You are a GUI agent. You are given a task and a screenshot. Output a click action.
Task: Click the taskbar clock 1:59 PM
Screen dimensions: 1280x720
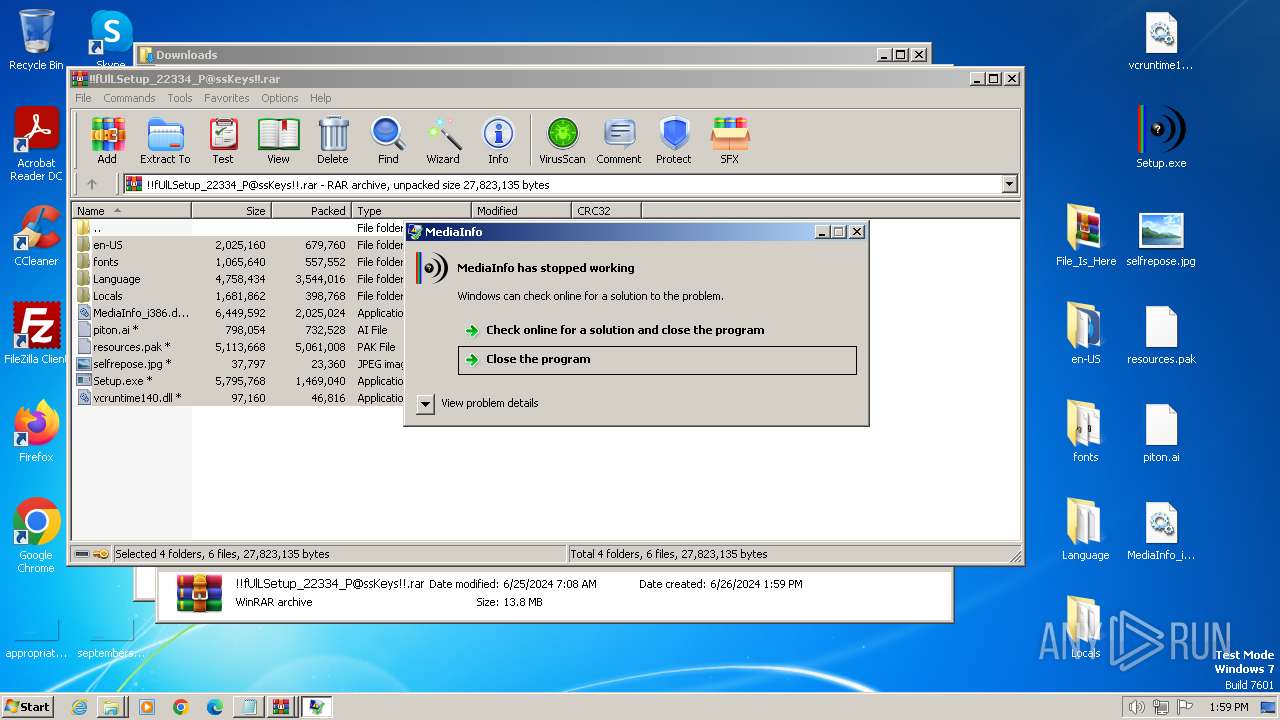tap(1228, 707)
